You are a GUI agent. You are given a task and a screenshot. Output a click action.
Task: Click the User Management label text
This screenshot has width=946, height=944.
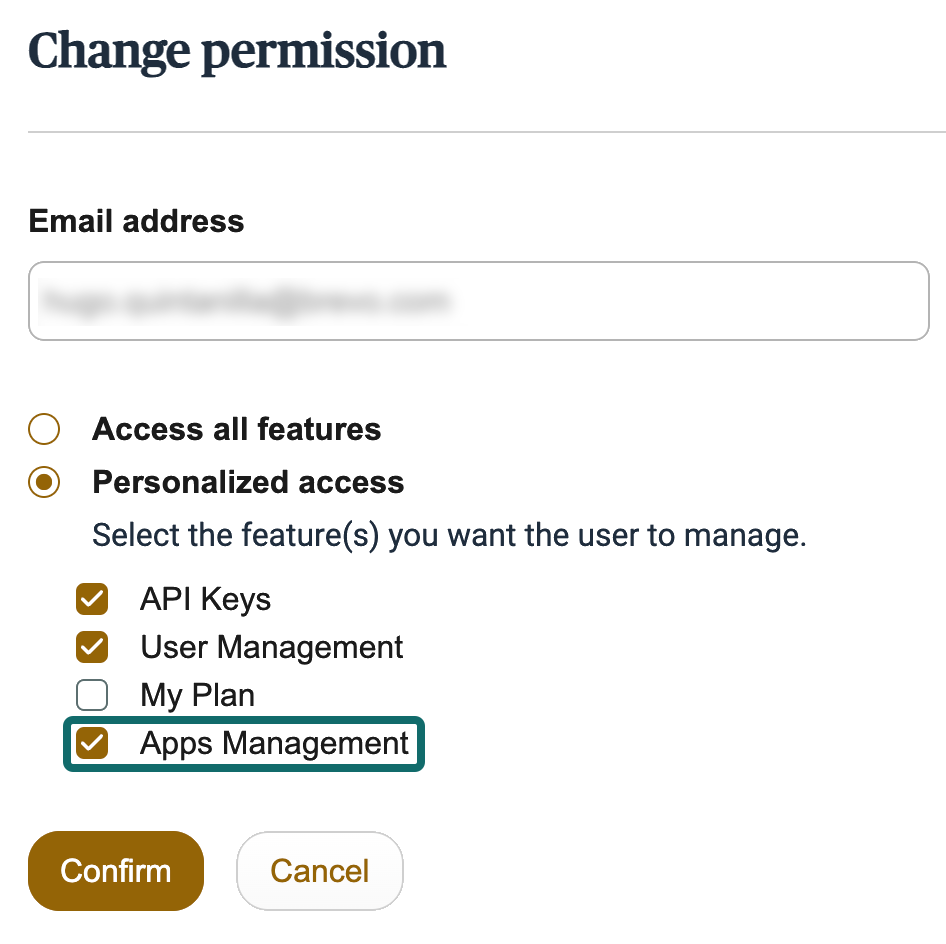(271, 647)
